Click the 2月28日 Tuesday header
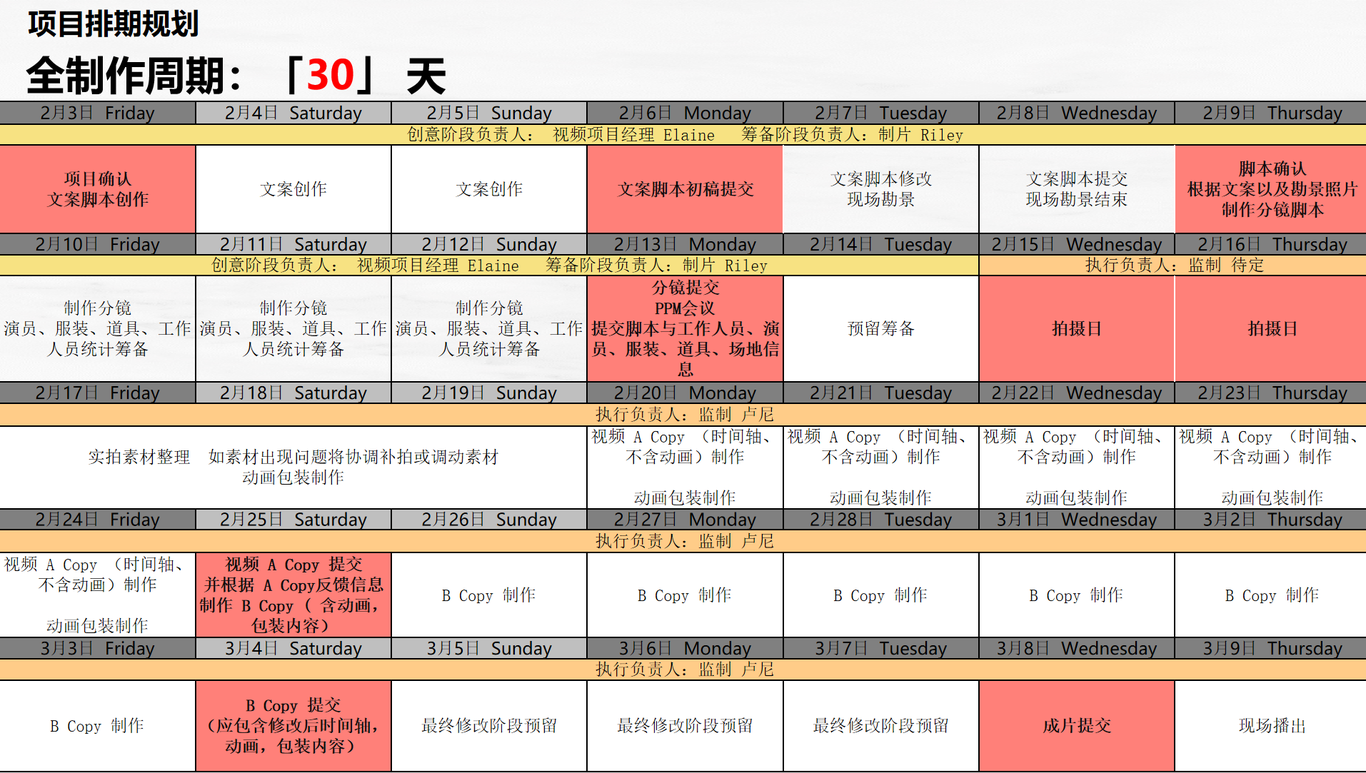1366x773 pixels. (x=881, y=519)
